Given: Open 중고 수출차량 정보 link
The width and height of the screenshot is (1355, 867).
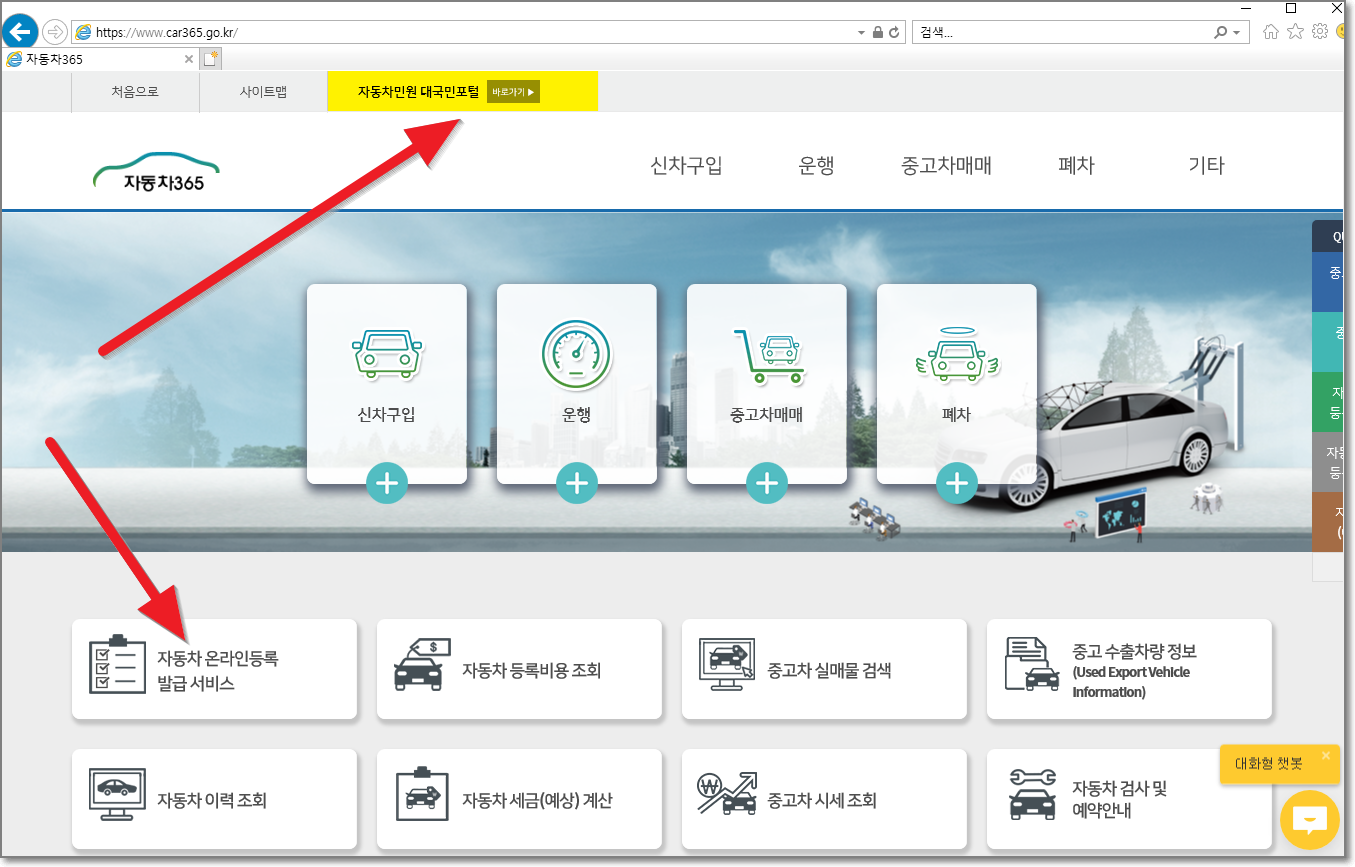Looking at the screenshot, I should [x=1129, y=669].
